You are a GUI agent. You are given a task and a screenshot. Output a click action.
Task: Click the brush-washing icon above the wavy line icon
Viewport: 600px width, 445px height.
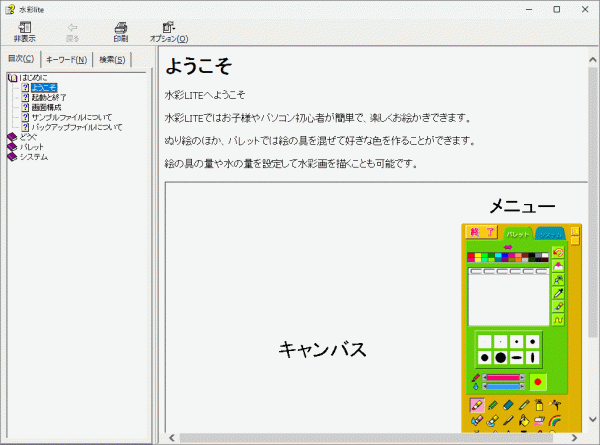pos(558,306)
